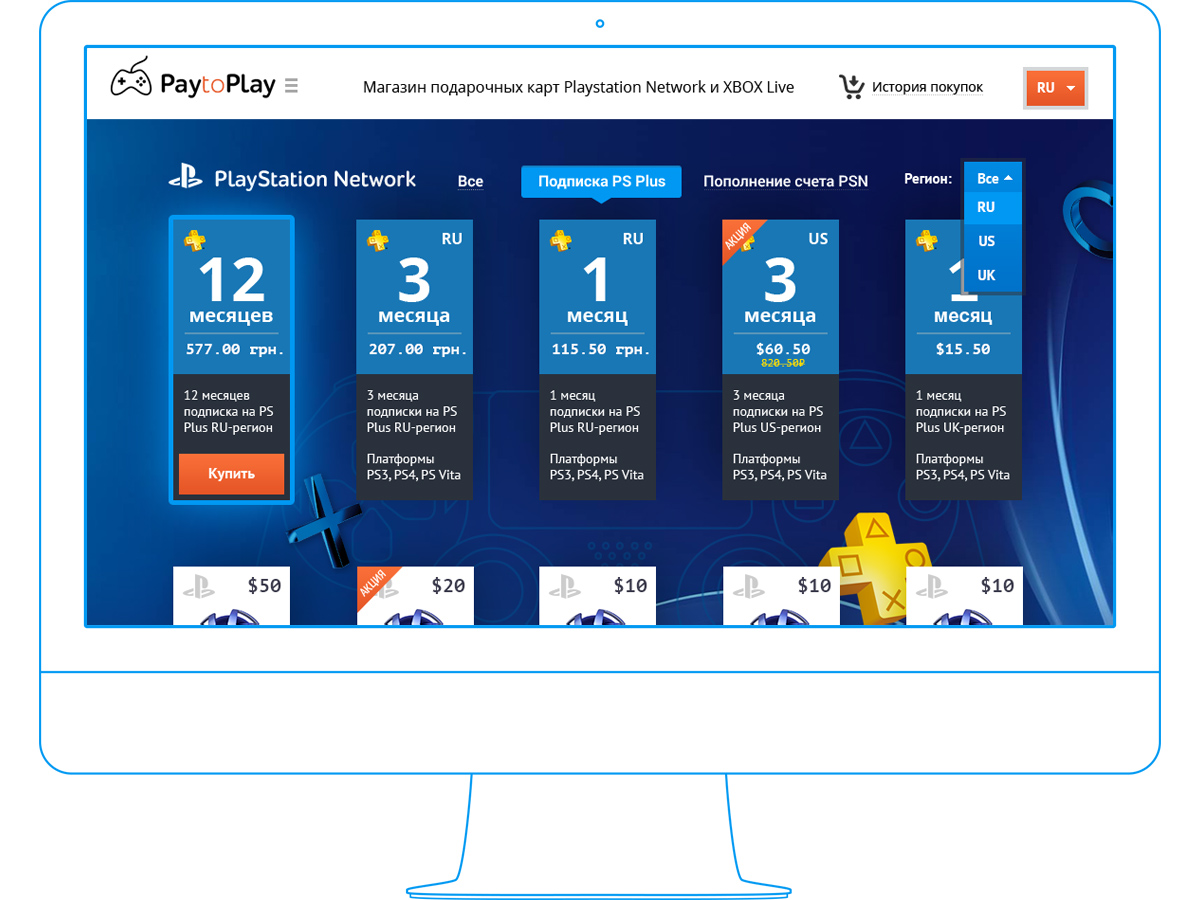This screenshot has height=900, width=1200.
Task: Click 1 месяц подписки на PS Plus UK-регион text
Action: click(x=961, y=411)
